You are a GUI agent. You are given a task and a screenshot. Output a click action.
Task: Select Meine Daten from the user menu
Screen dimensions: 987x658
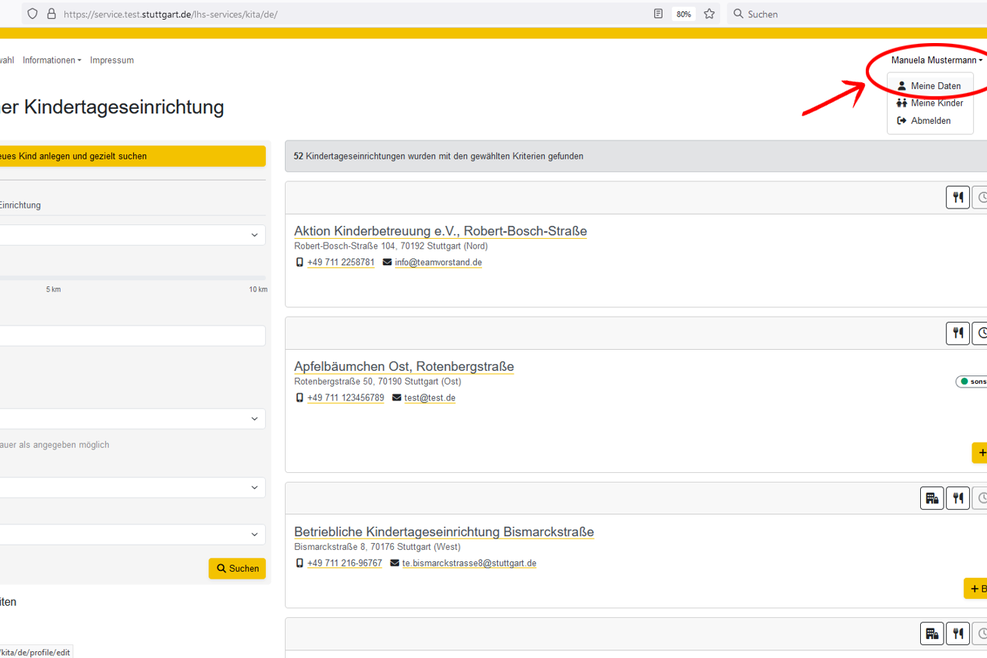(935, 86)
